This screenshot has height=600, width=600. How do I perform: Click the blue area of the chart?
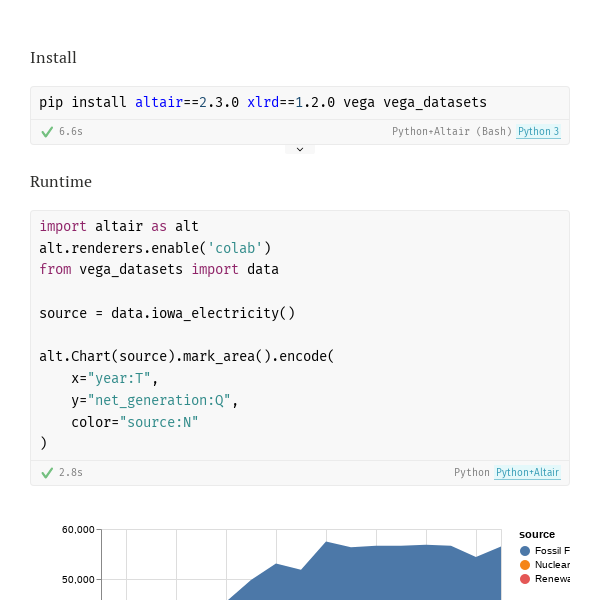(x=383, y=574)
